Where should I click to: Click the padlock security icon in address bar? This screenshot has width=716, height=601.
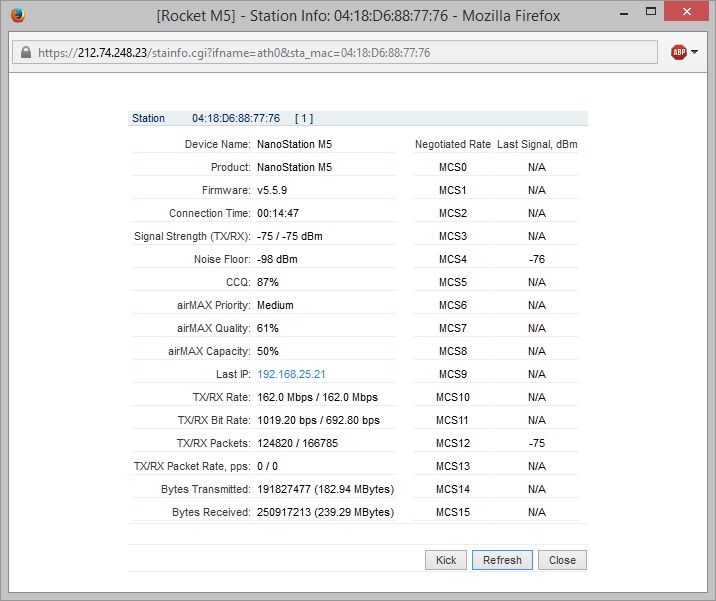click(26, 53)
